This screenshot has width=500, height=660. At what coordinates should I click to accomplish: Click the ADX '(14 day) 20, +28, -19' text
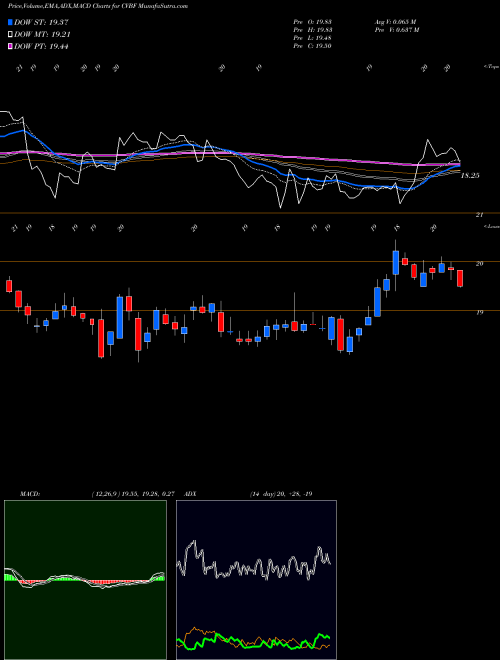pos(281,494)
